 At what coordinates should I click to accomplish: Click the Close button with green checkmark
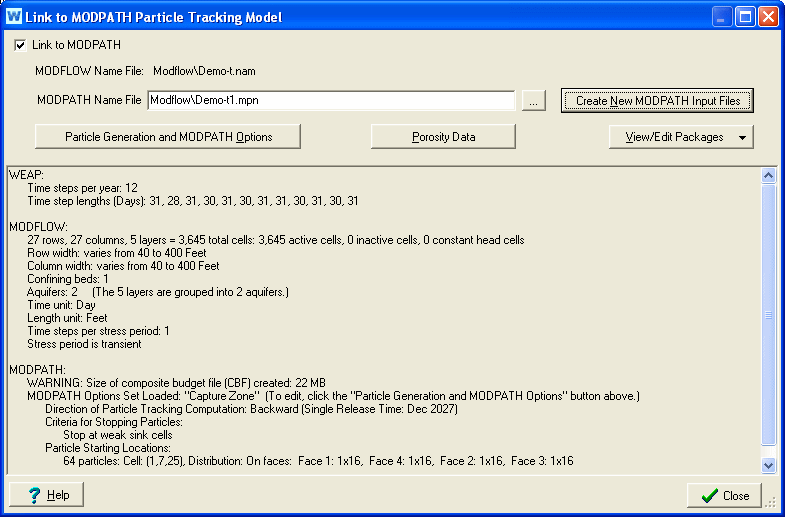point(724,495)
